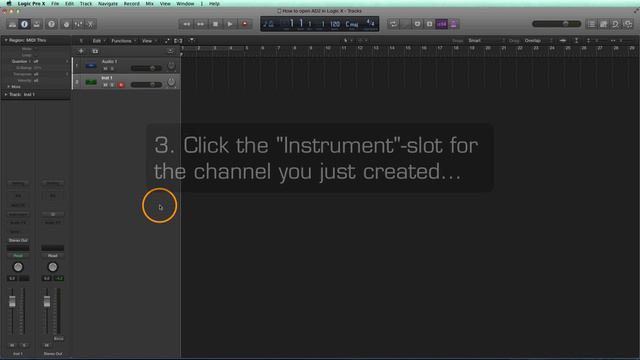Rewind the playhead
640x360 pixels.
[186, 24]
